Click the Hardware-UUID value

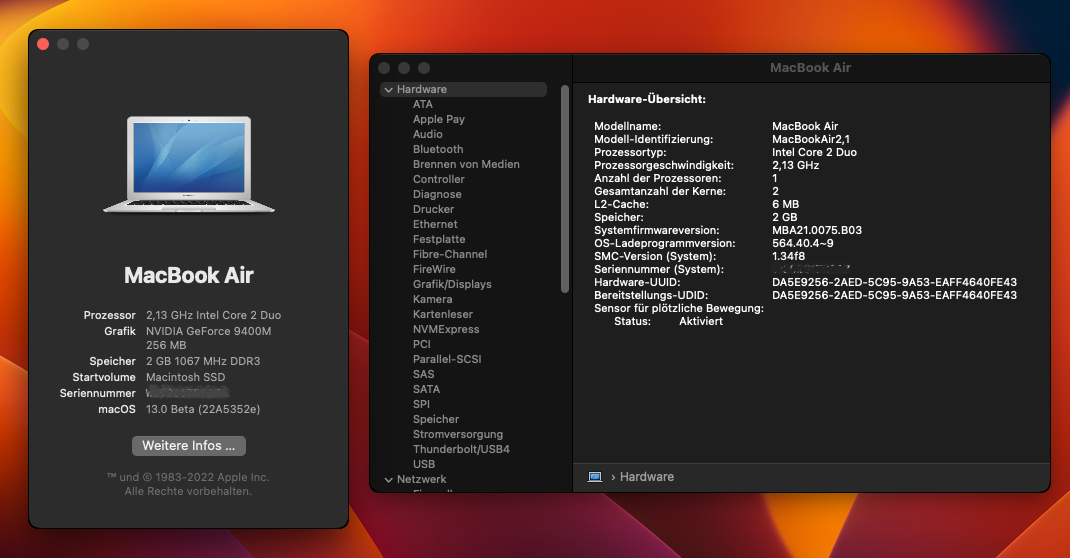pyautogui.click(x=894, y=282)
